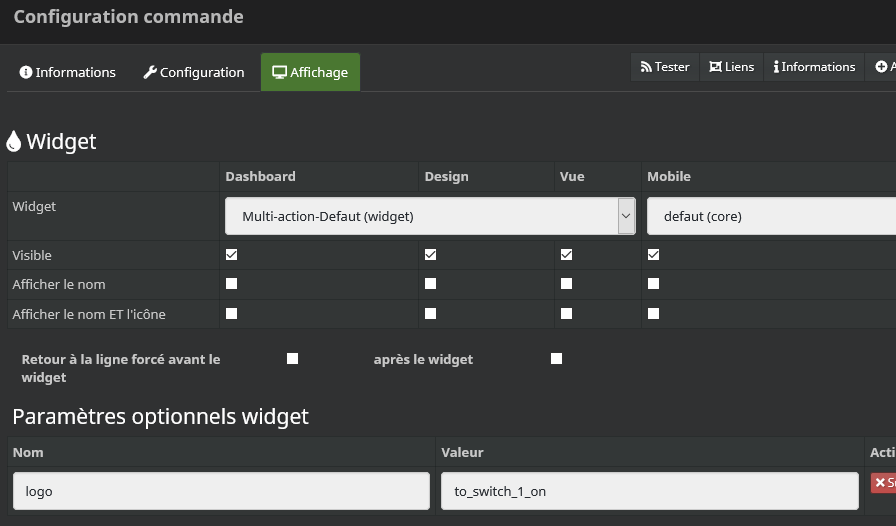This screenshot has width=896, height=526.
Task: Click the Nom field containing logo
Action: point(221,491)
